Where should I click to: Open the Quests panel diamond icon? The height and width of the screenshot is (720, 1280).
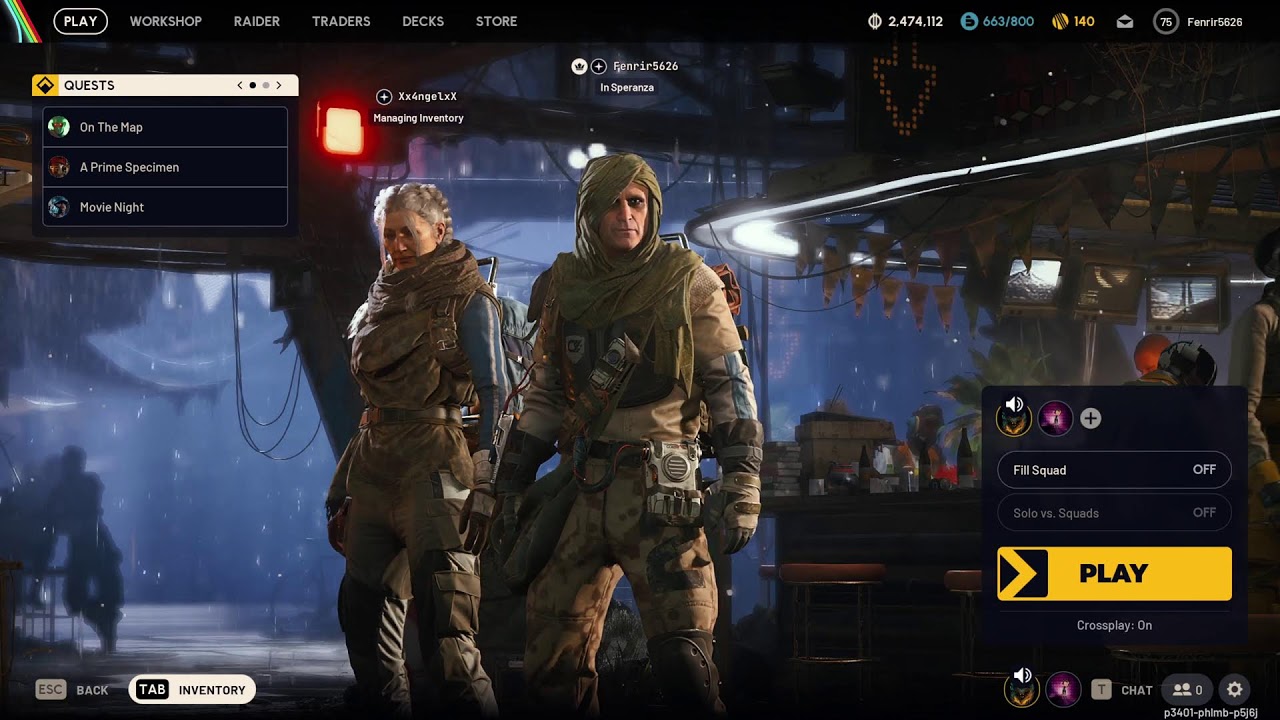click(x=44, y=85)
